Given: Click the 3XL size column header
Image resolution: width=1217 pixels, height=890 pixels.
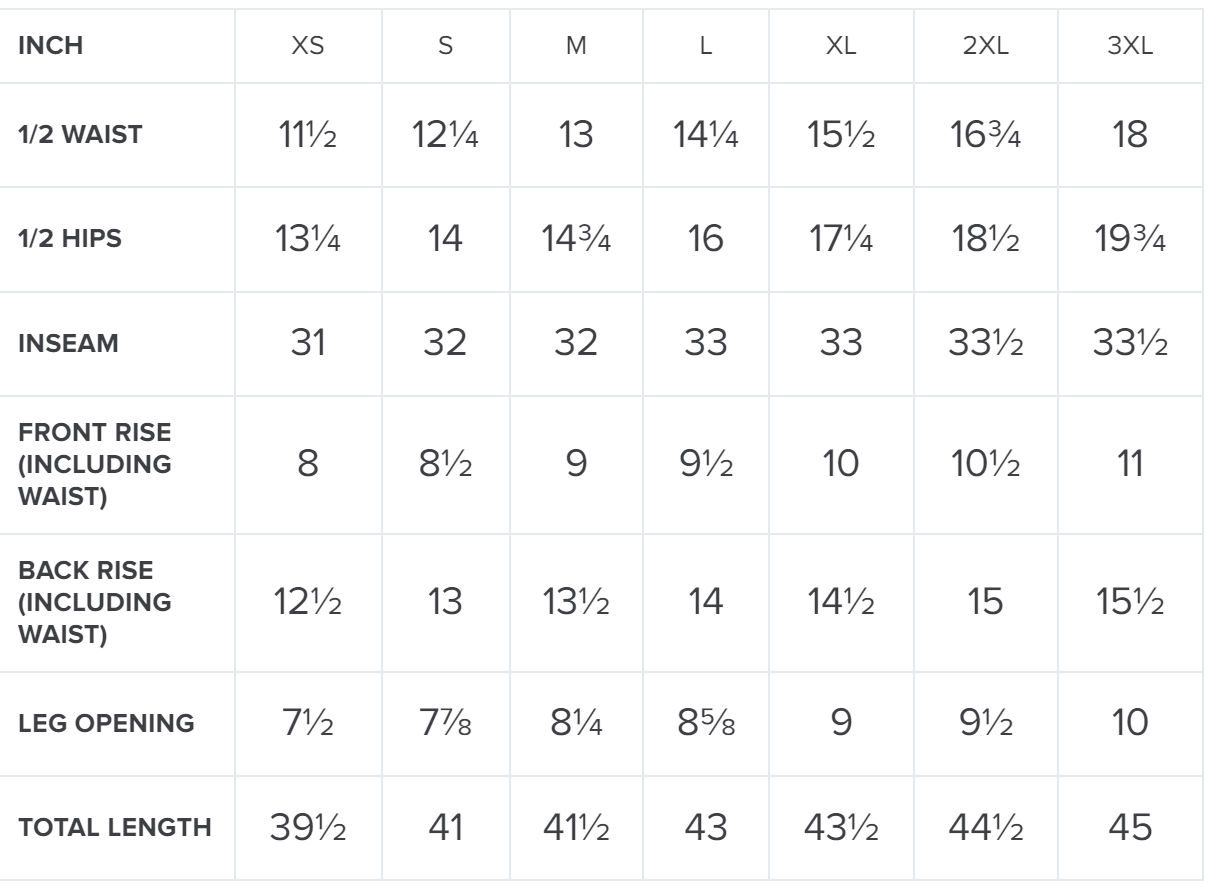Looking at the screenshot, I should 1131,47.
